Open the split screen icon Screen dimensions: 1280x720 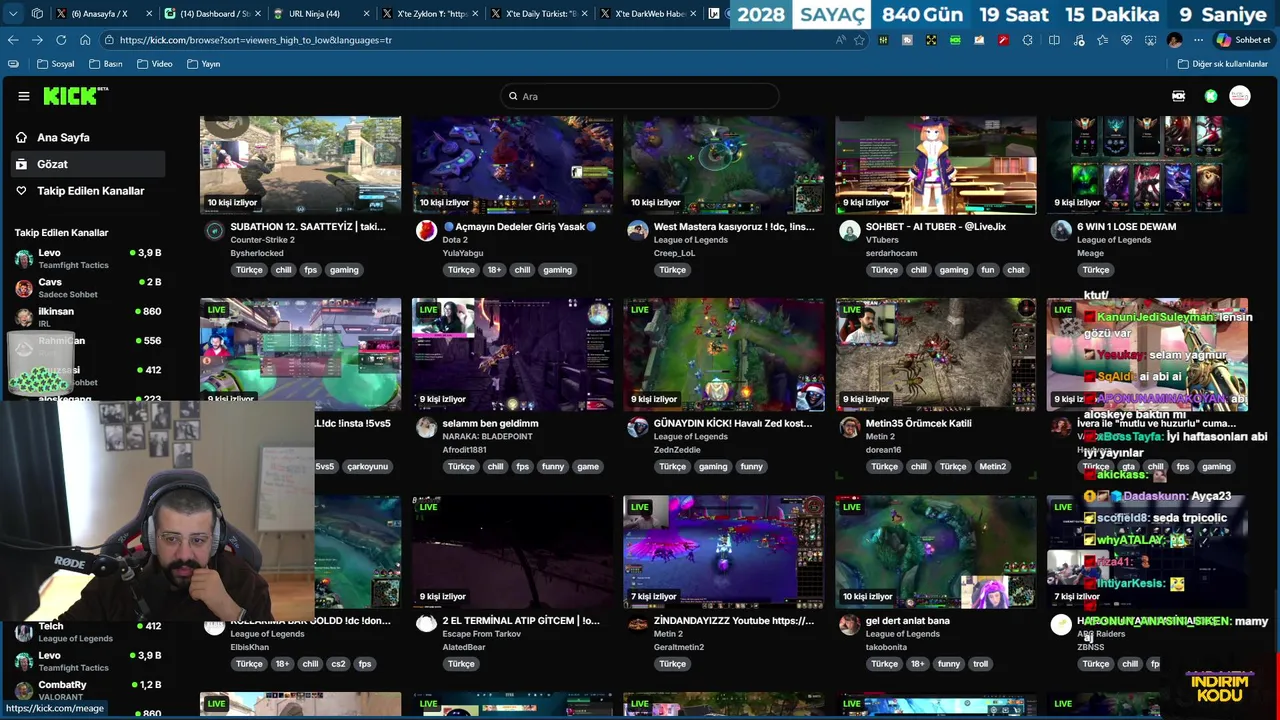click(x=1054, y=40)
